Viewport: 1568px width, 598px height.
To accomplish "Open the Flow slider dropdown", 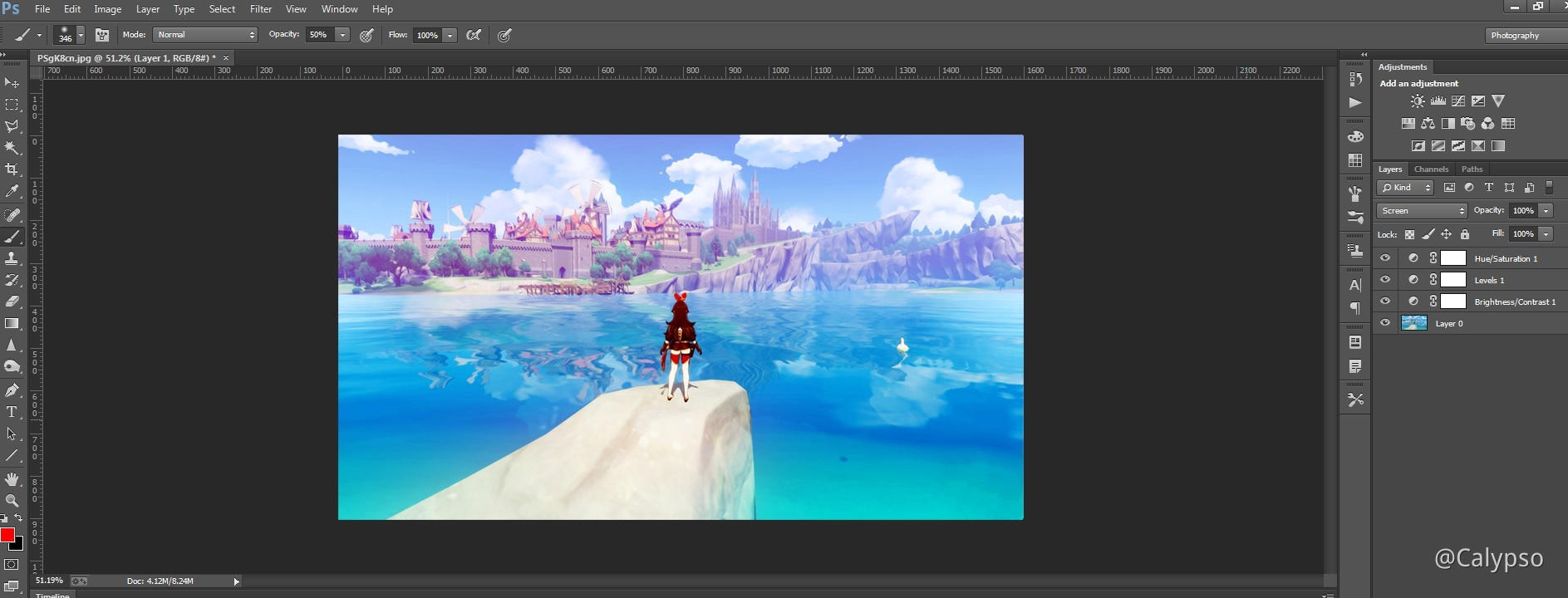I will click(x=450, y=35).
